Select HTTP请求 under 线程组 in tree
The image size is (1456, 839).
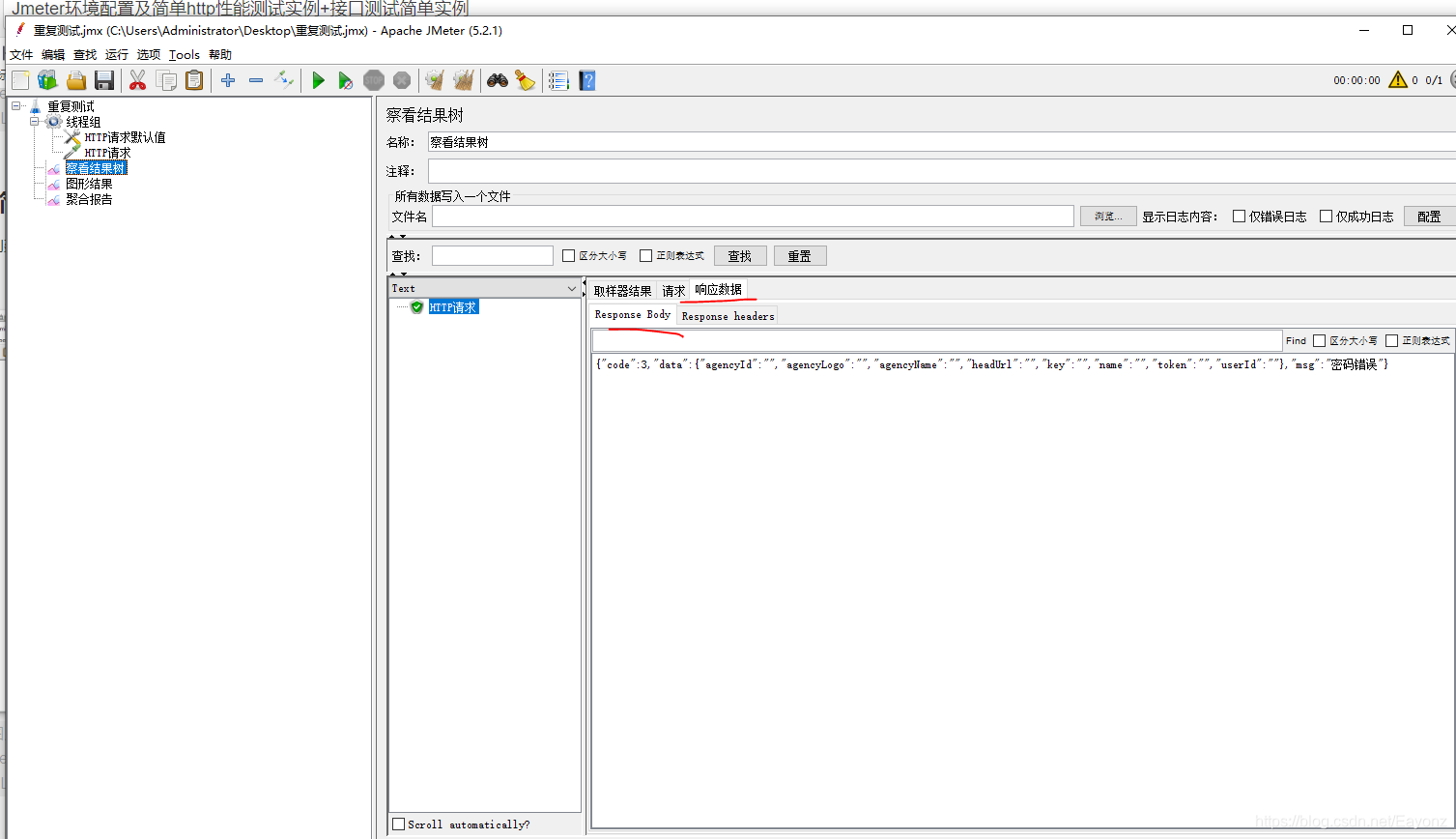pyautogui.click(x=107, y=153)
